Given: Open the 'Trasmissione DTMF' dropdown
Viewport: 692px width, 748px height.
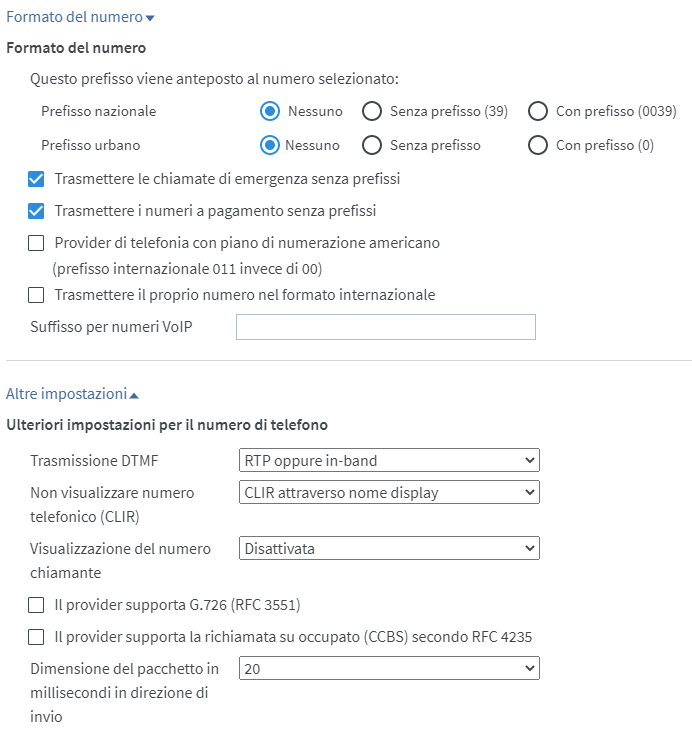Looking at the screenshot, I should click(389, 460).
